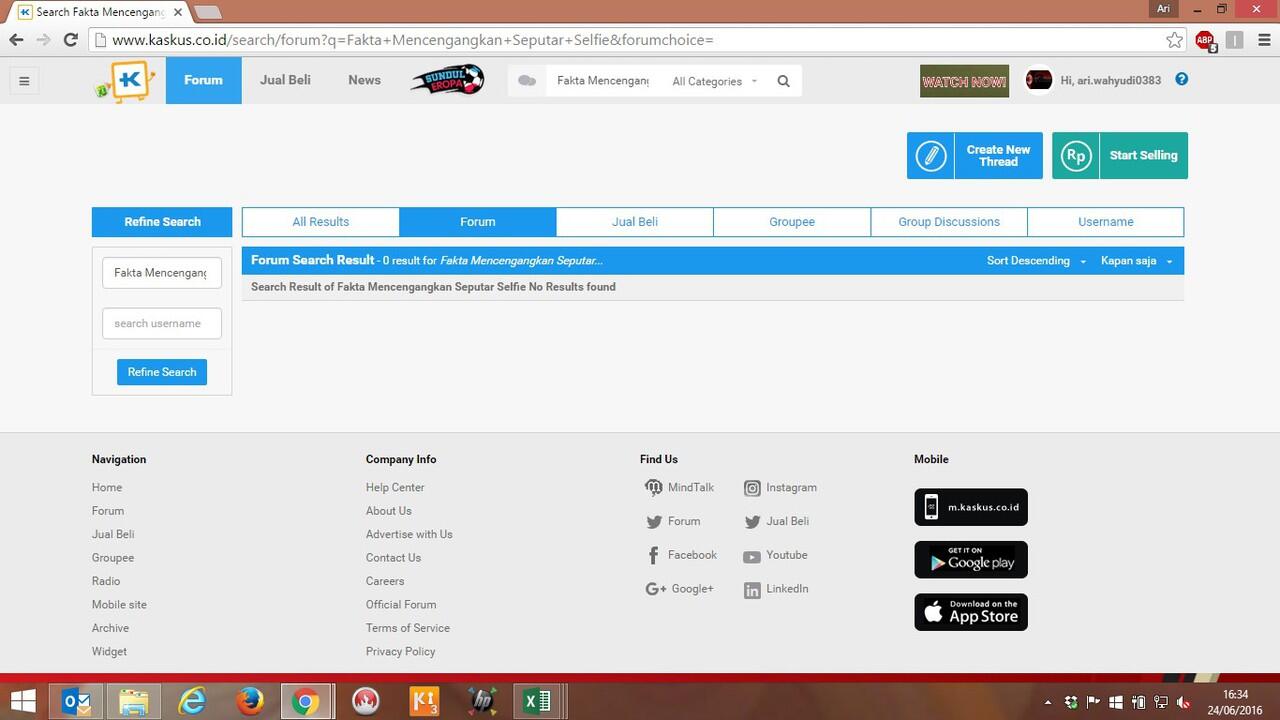Open Outlook from the taskbar
This screenshot has height=720, width=1280.
(77, 702)
